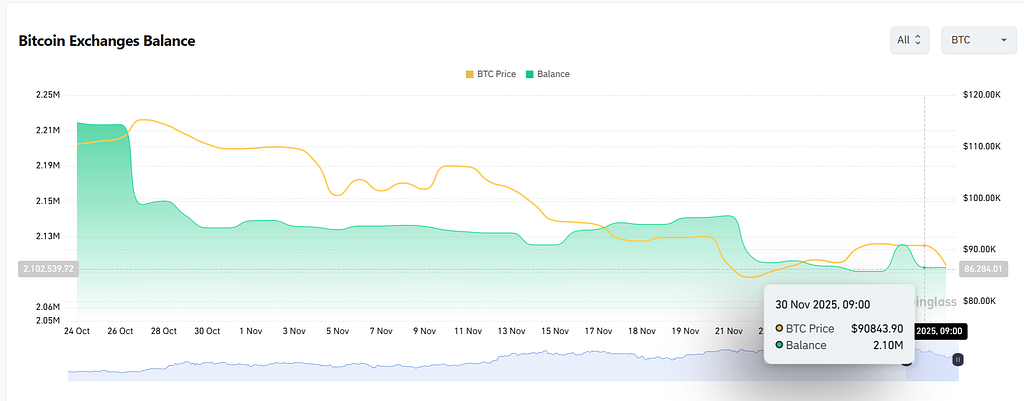The width and height of the screenshot is (1024, 401).
Task: Click the 28 Oct x-axis label
Action: coord(163,331)
